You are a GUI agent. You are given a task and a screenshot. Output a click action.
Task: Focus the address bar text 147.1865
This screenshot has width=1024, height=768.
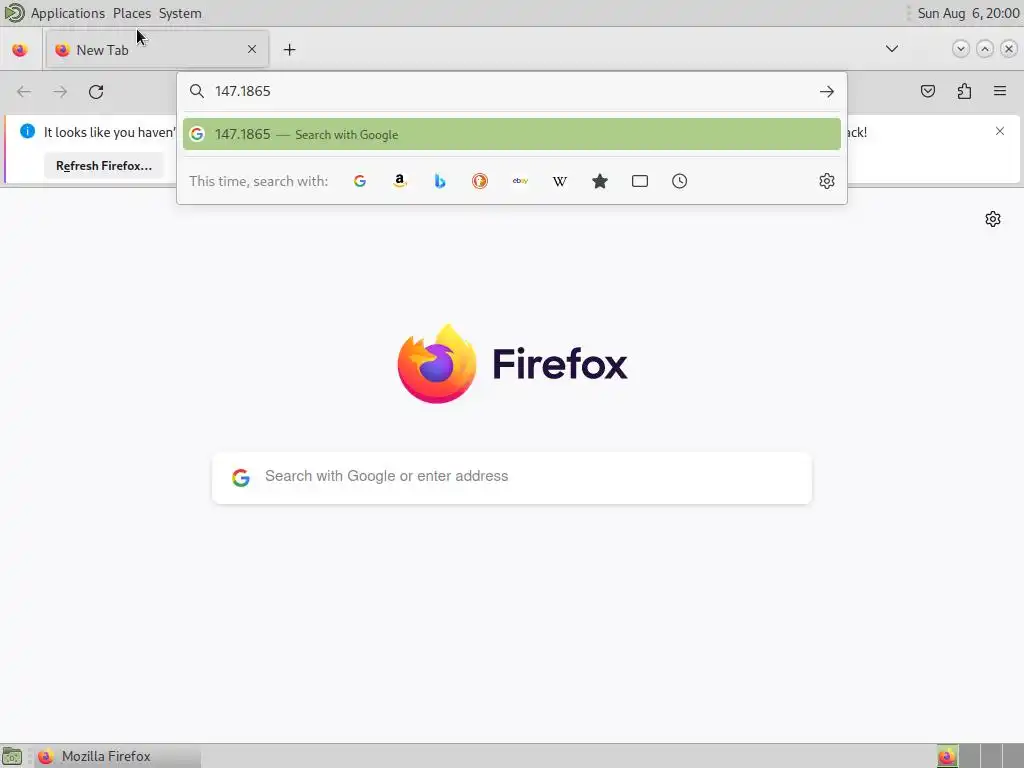[243, 91]
